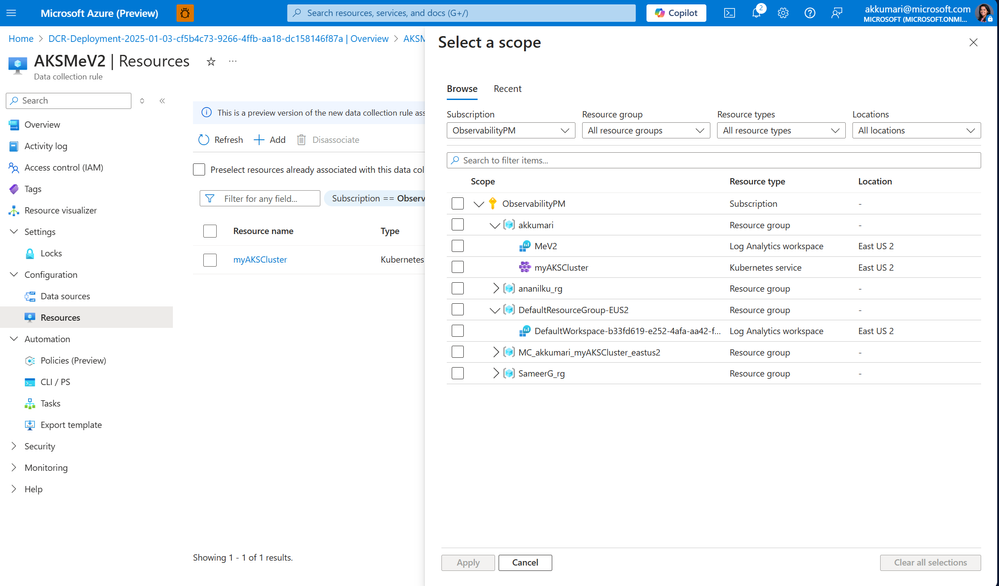Open the All resource groups dropdown
This screenshot has width=999, height=586.
click(x=645, y=131)
